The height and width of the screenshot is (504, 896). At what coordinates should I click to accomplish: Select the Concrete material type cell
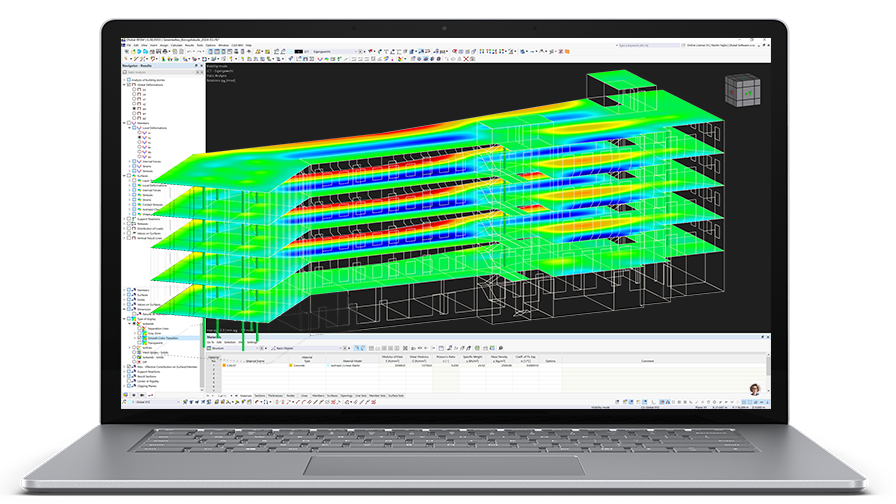[x=307, y=365]
